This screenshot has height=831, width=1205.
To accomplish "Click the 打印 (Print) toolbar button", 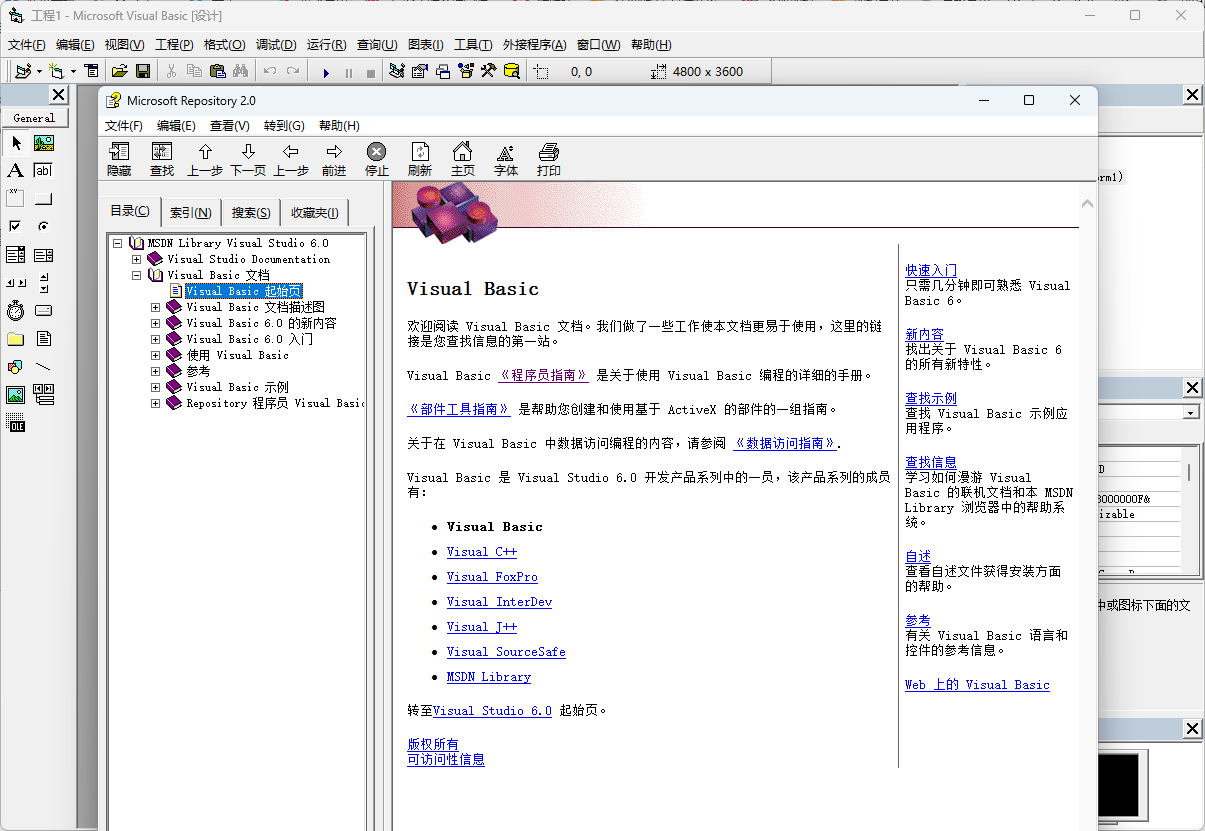I will pyautogui.click(x=549, y=159).
